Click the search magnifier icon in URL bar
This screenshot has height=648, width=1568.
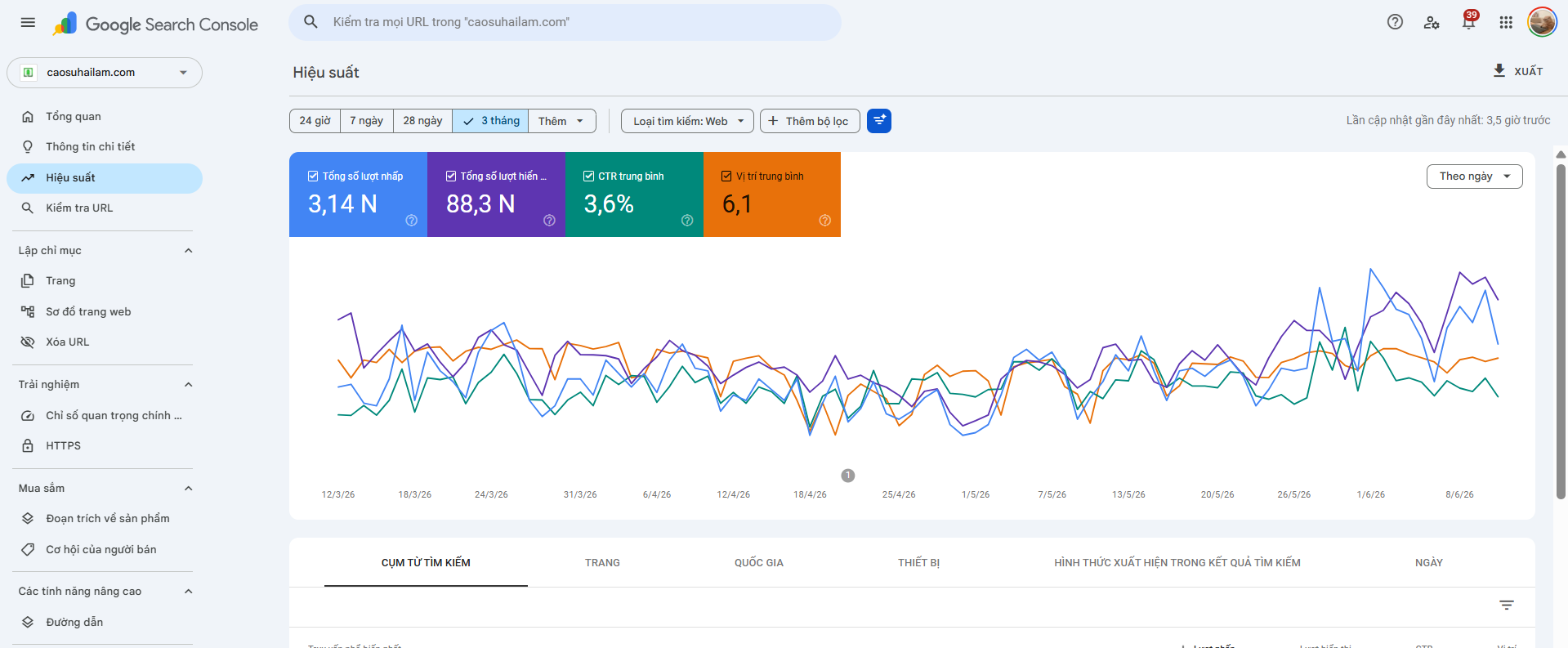point(310,22)
